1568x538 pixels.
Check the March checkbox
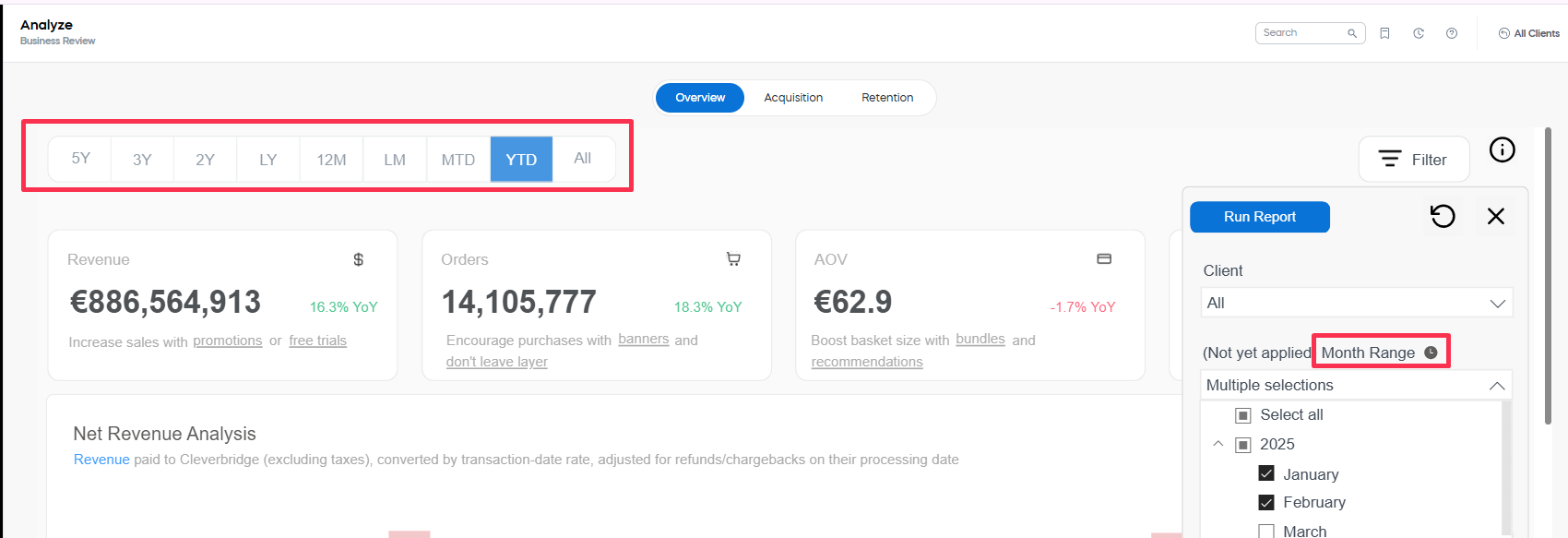(1266, 531)
